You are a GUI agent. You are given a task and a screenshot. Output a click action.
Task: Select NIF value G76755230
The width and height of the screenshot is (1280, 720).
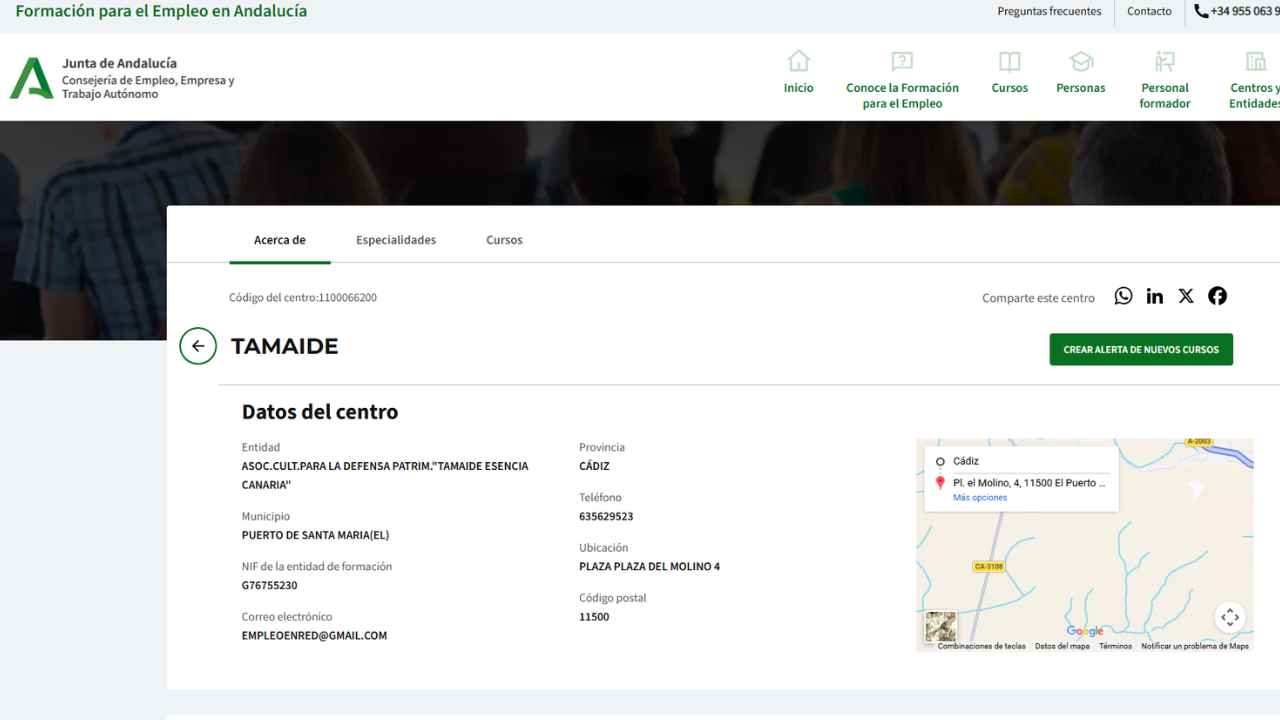[269, 586]
